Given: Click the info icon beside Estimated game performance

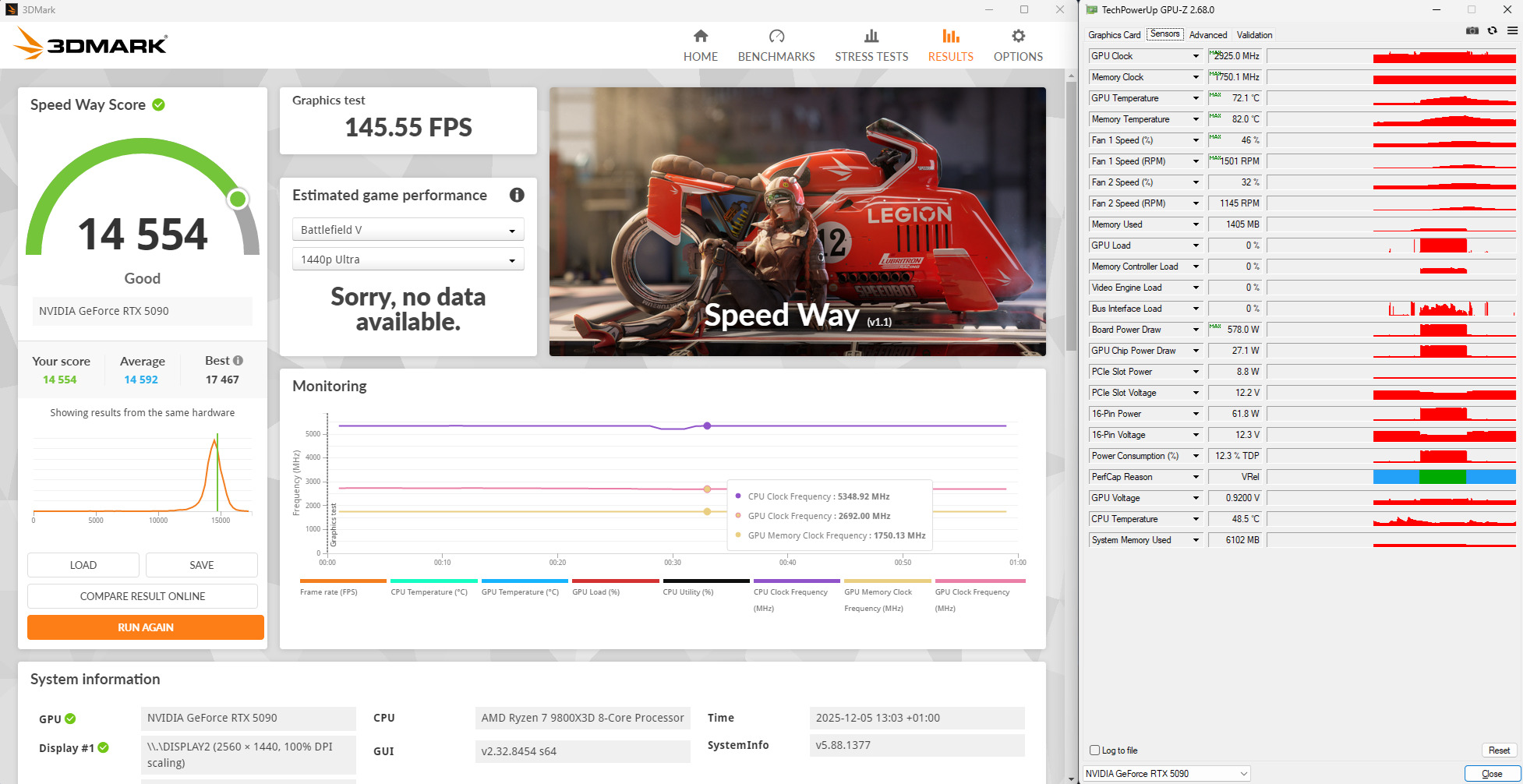Looking at the screenshot, I should [517, 195].
